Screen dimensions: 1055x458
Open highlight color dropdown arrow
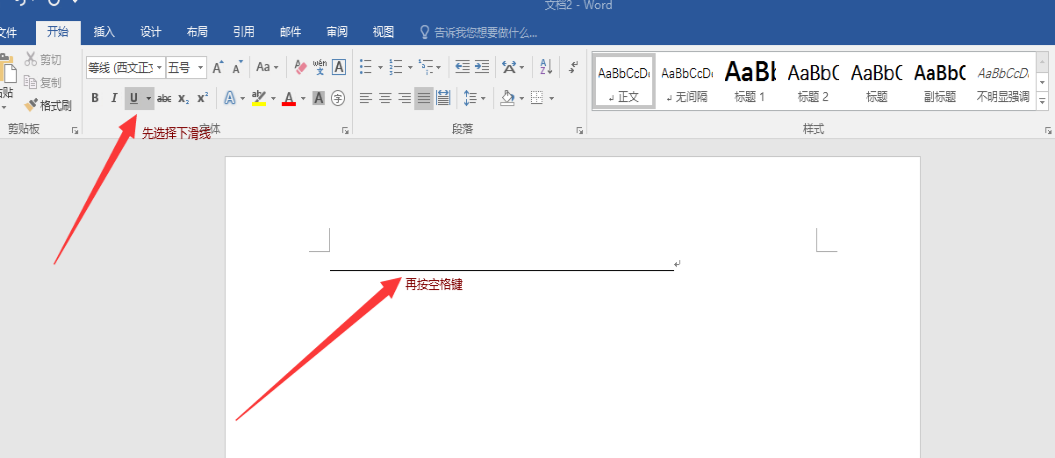tap(273, 99)
